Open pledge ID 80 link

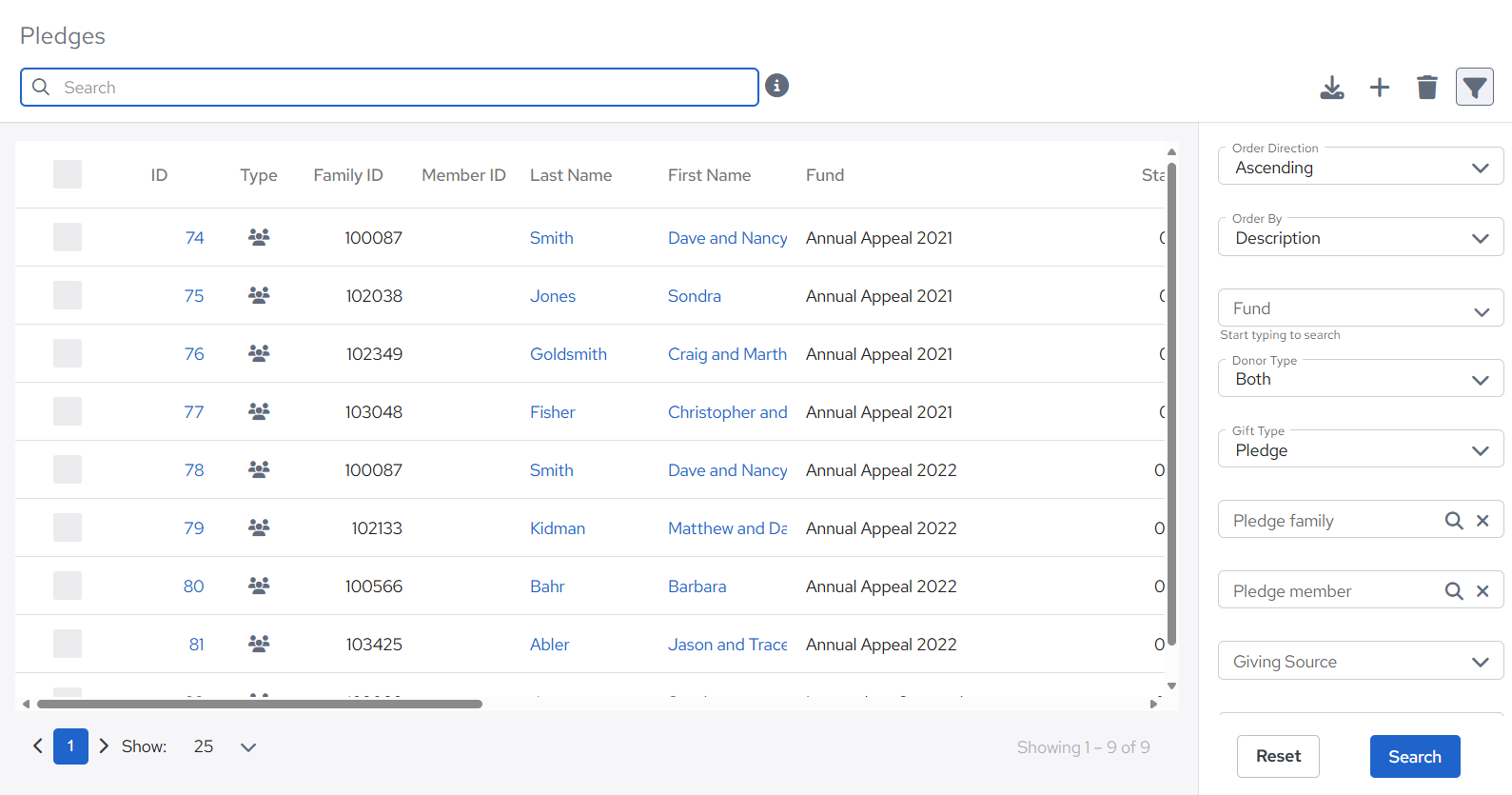(194, 586)
